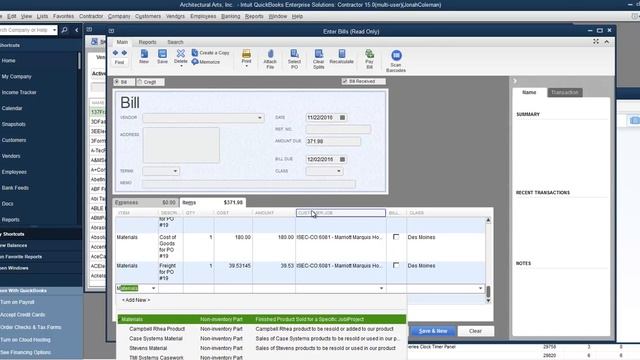This screenshot has width=640, height=360.
Task: Switch to the Search ribbon tab
Action: click(x=175, y=42)
